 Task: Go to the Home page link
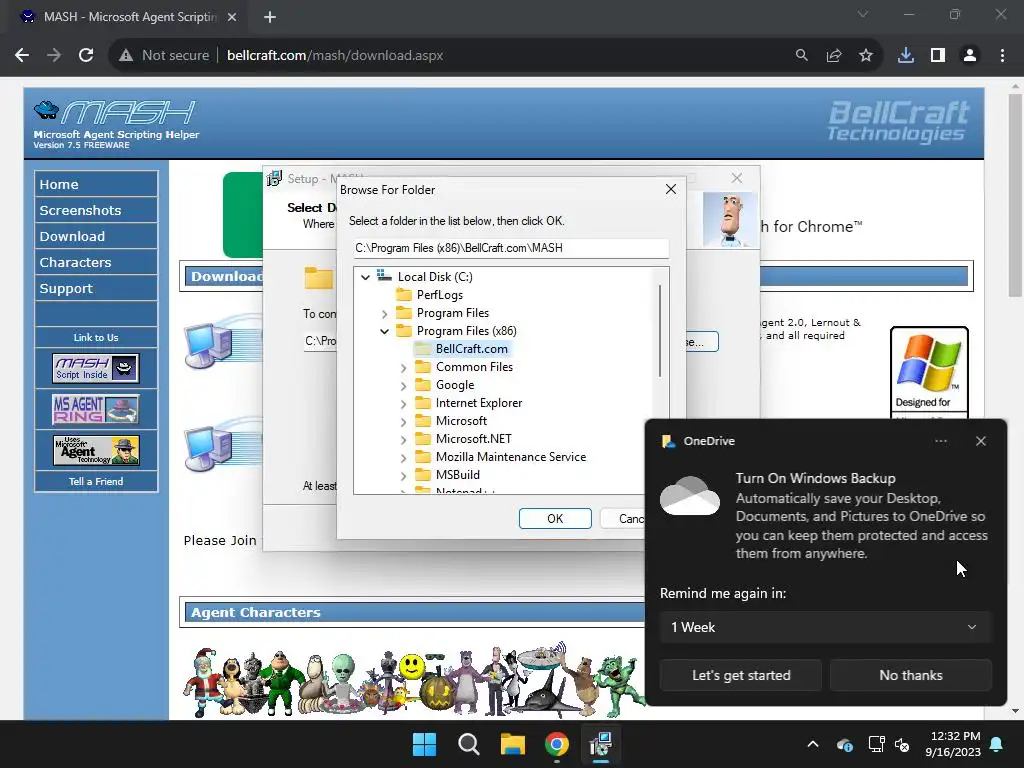96,184
